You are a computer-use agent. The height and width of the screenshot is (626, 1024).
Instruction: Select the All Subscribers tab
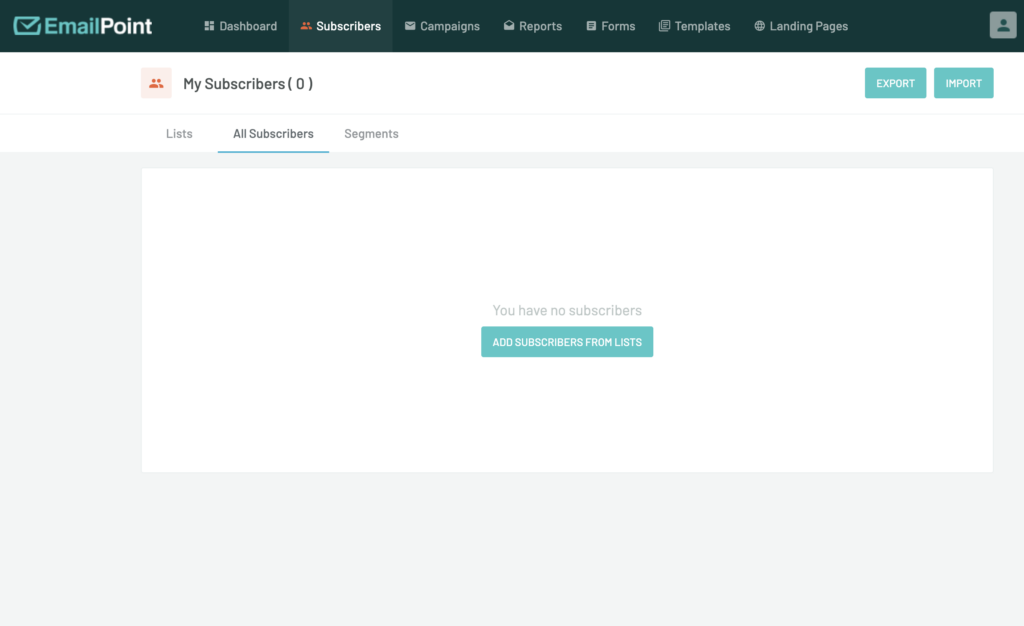[273, 134]
